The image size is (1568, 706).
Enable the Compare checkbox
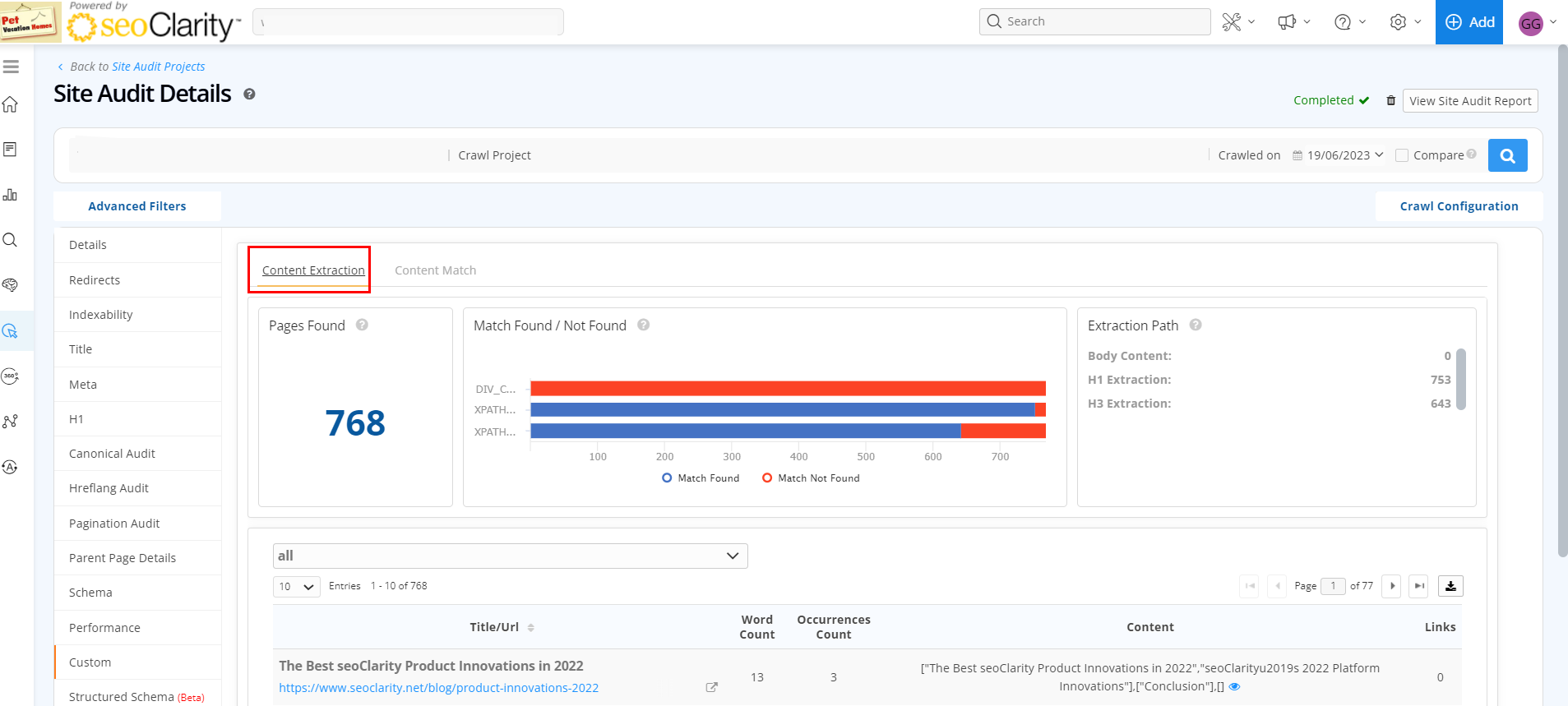(1402, 155)
